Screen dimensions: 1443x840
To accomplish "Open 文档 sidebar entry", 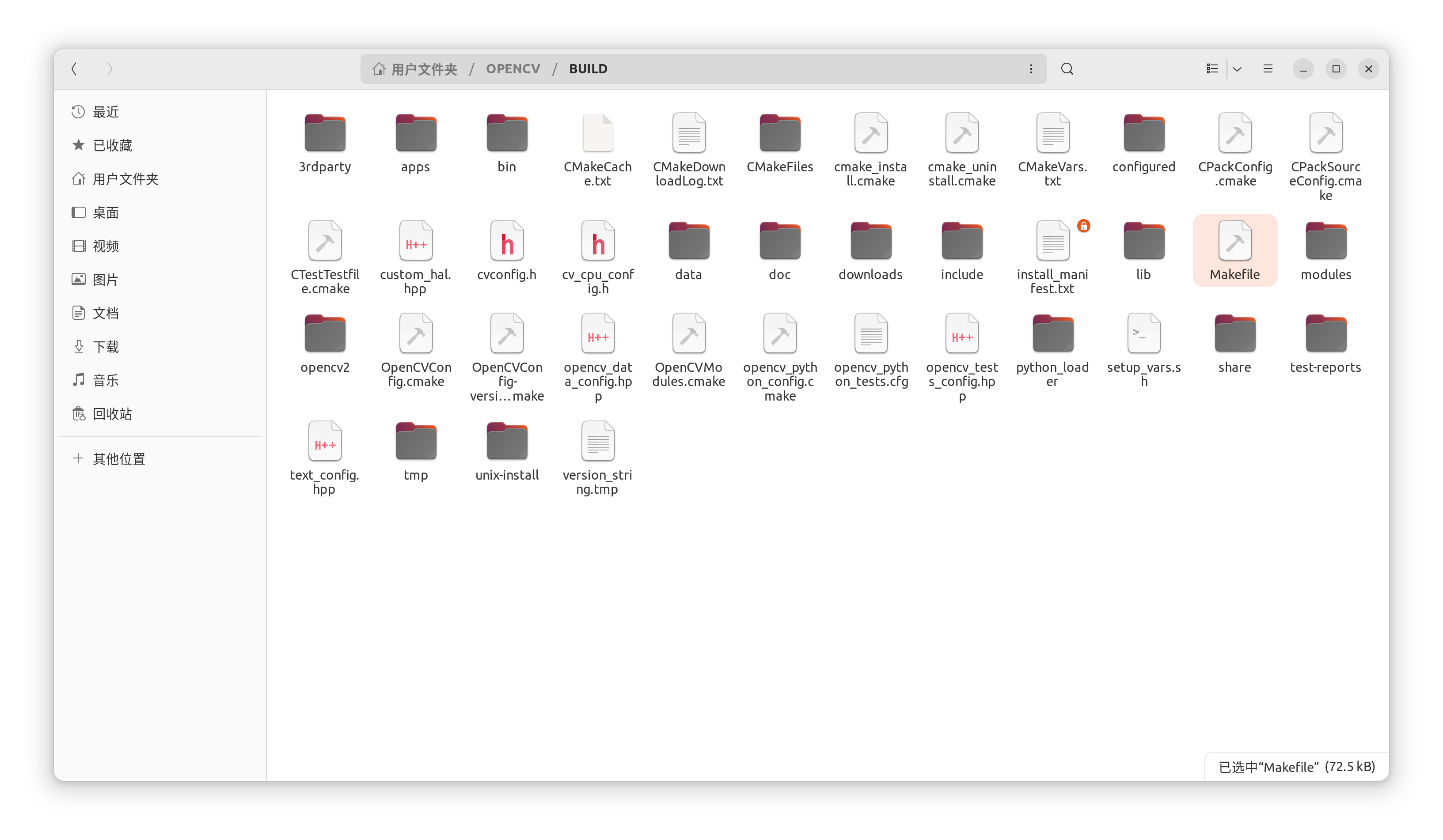I will [160, 312].
